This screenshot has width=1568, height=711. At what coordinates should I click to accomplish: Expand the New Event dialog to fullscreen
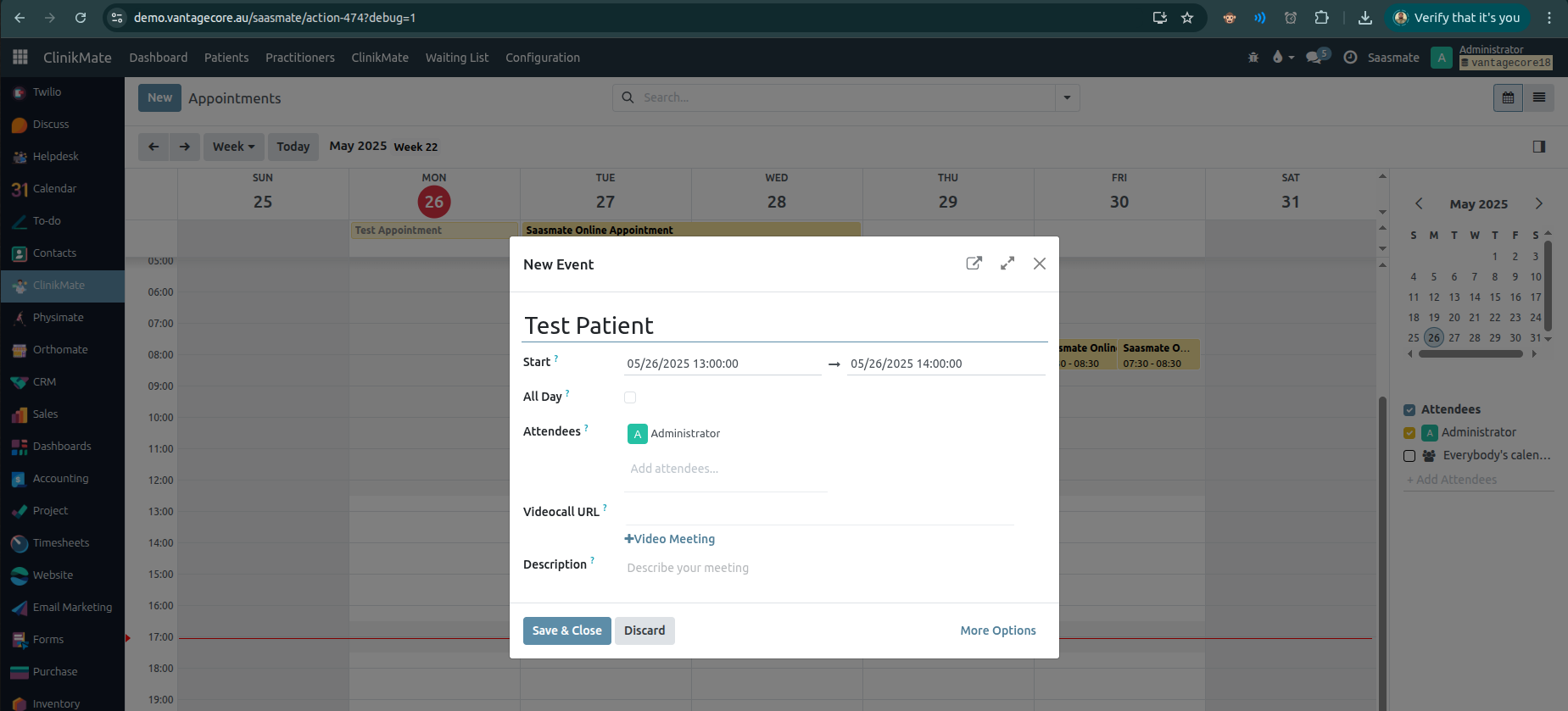[x=1007, y=264]
